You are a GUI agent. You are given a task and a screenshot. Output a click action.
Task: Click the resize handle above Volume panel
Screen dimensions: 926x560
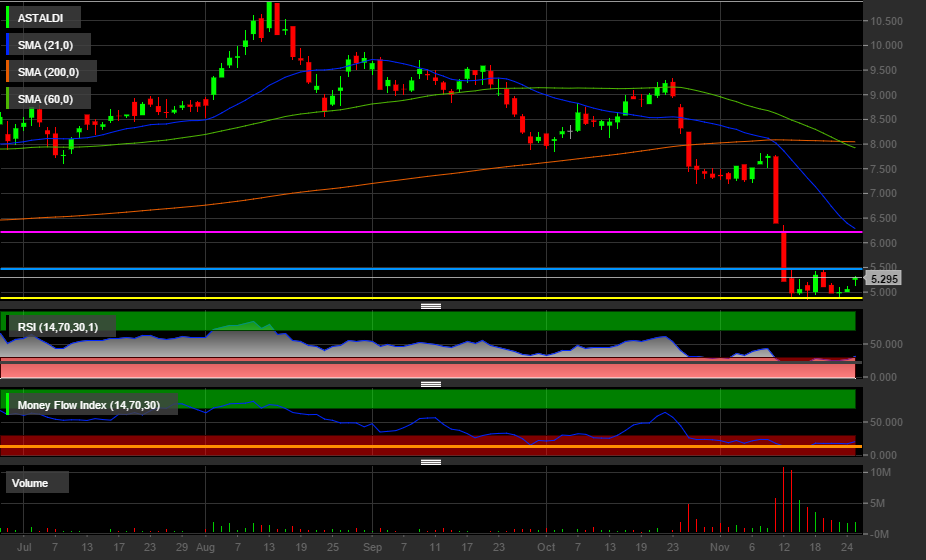point(431,462)
